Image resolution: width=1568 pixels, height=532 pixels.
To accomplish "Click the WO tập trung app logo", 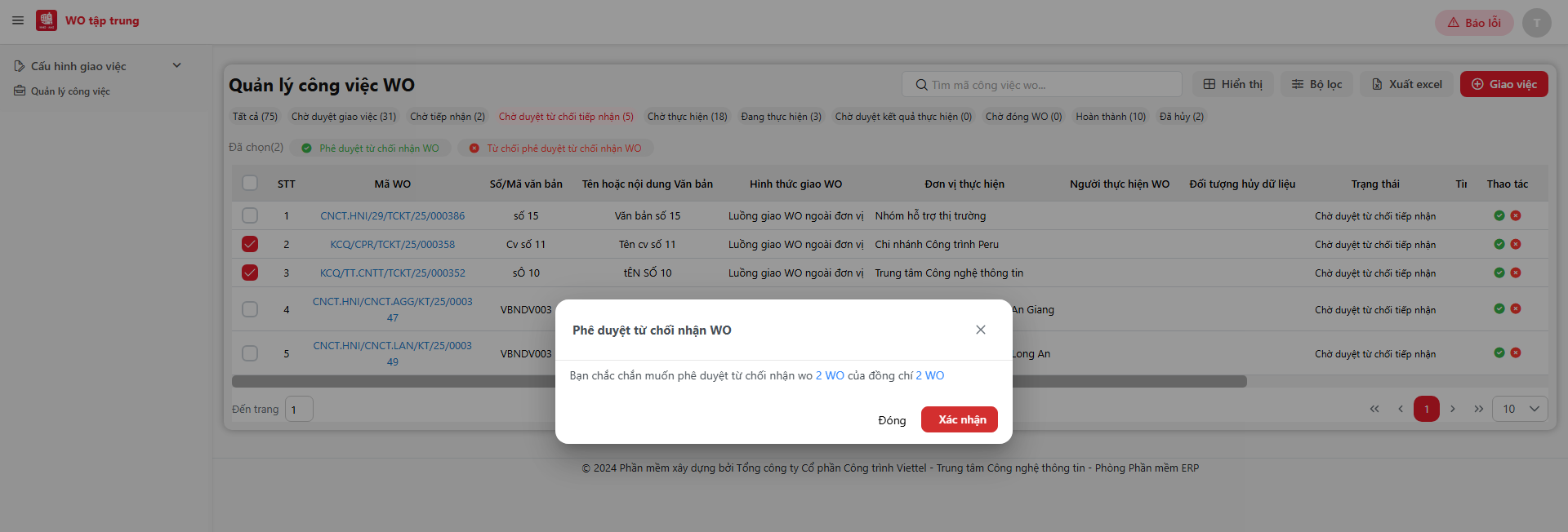I will pyautogui.click(x=47, y=20).
